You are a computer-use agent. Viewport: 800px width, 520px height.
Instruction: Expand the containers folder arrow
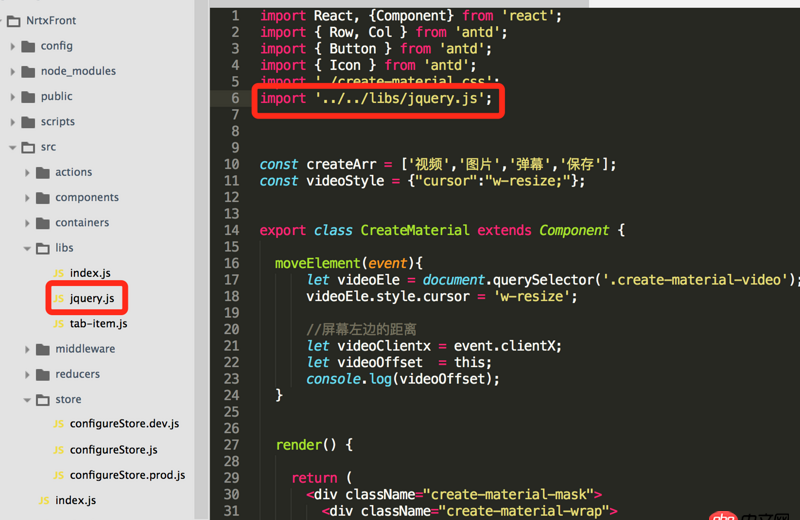[x=27, y=223]
